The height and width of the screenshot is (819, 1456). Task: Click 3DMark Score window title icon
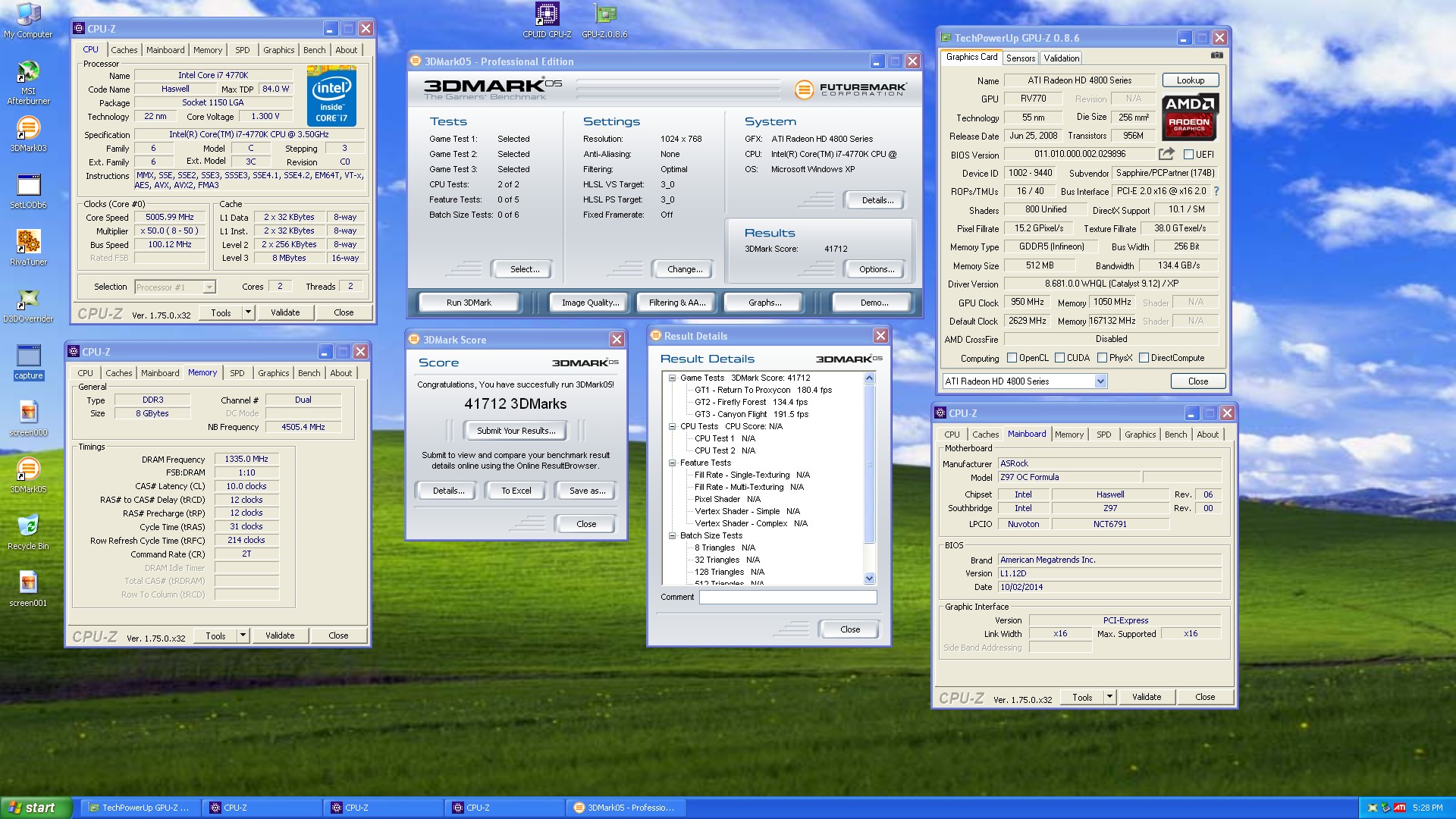pos(414,340)
